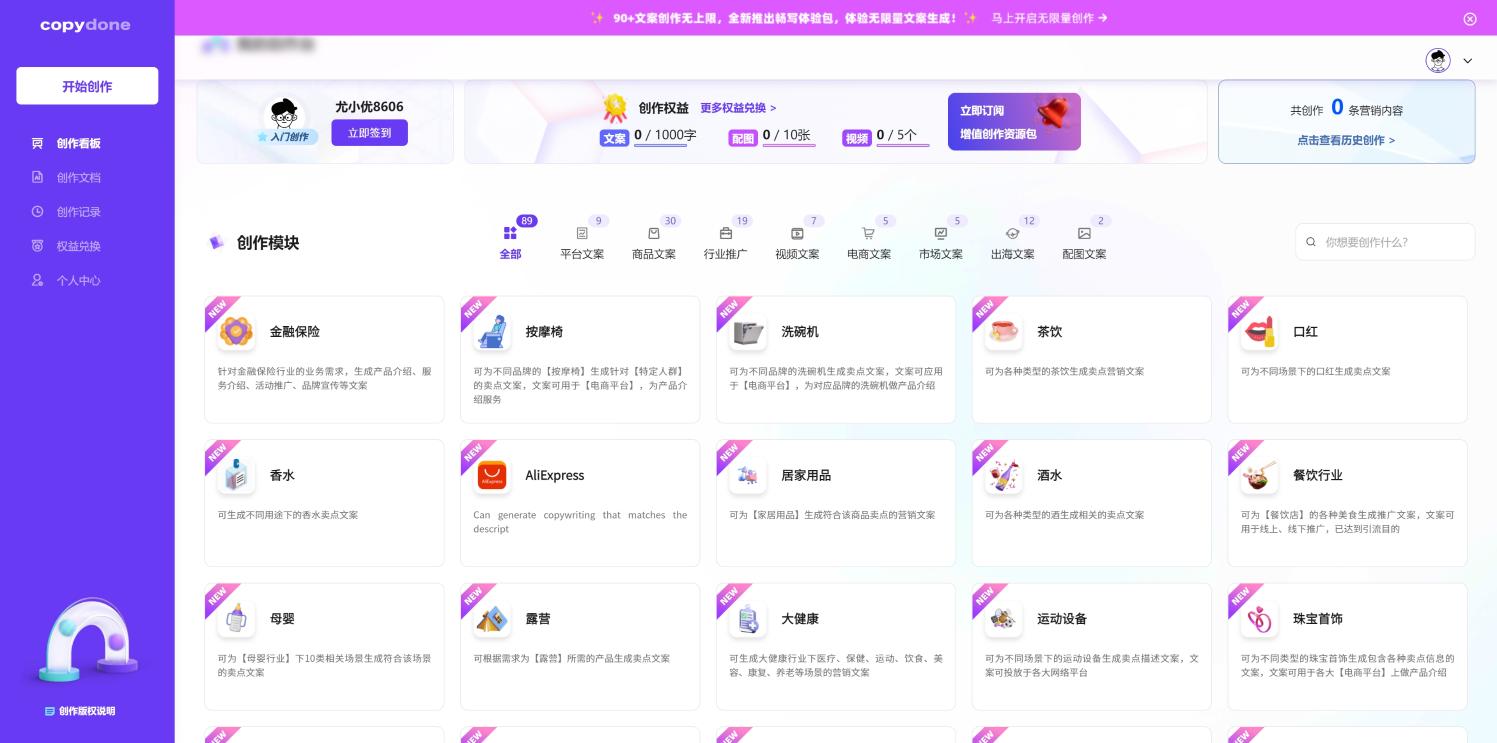Click the 创作版权说明 icon
1497x743 pixels.
pyautogui.click(x=50, y=711)
